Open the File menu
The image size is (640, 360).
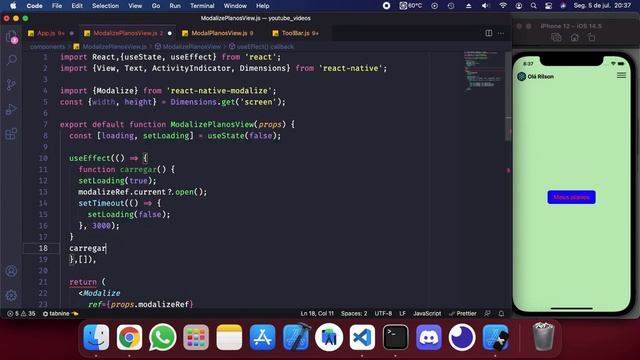[x=57, y=6]
